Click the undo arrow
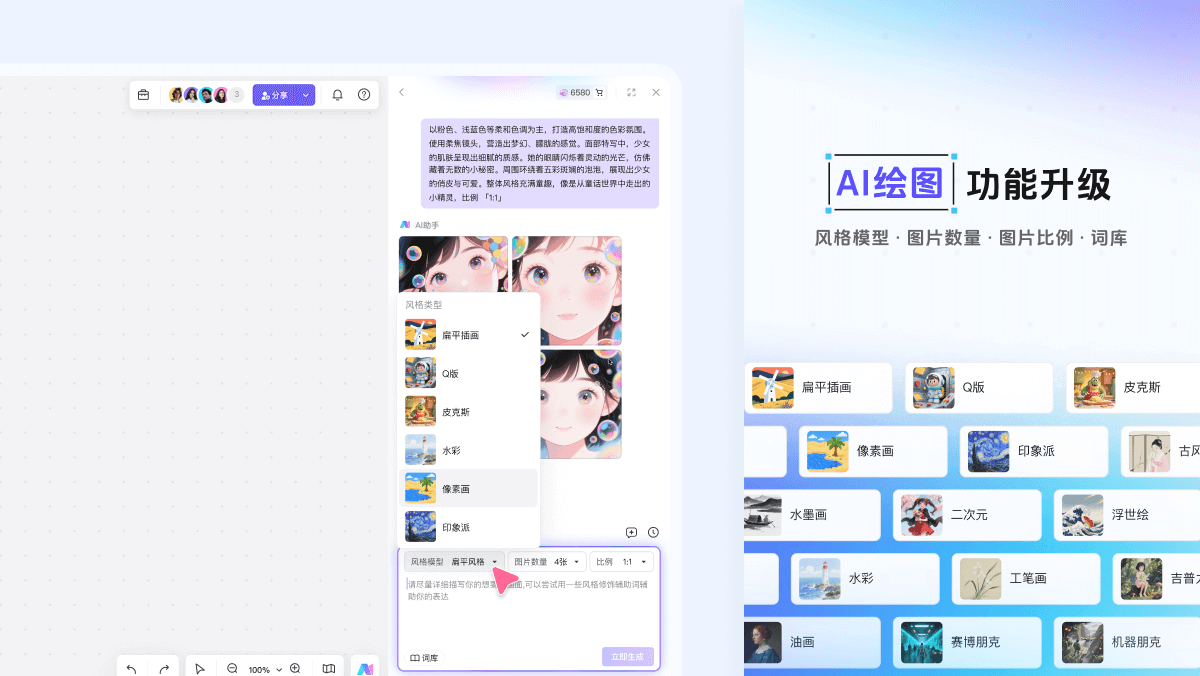Viewport: 1200px width, 676px height. 132,669
